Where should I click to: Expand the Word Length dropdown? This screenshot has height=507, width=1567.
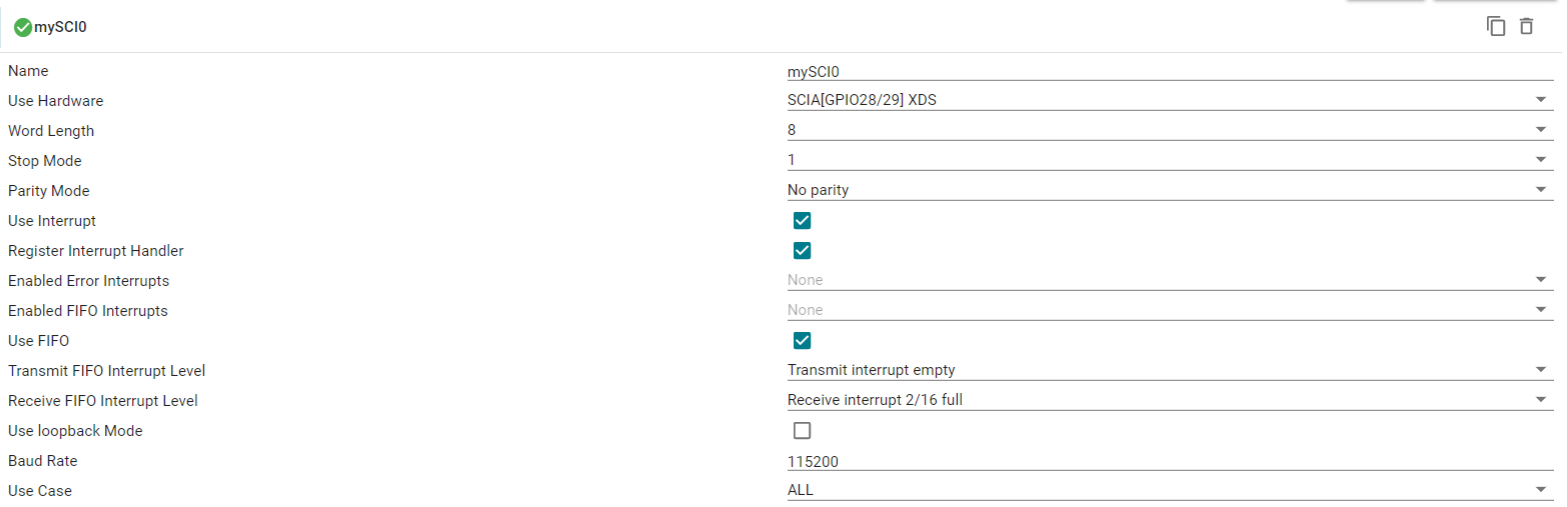pyautogui.click(x=1170, y=131)
